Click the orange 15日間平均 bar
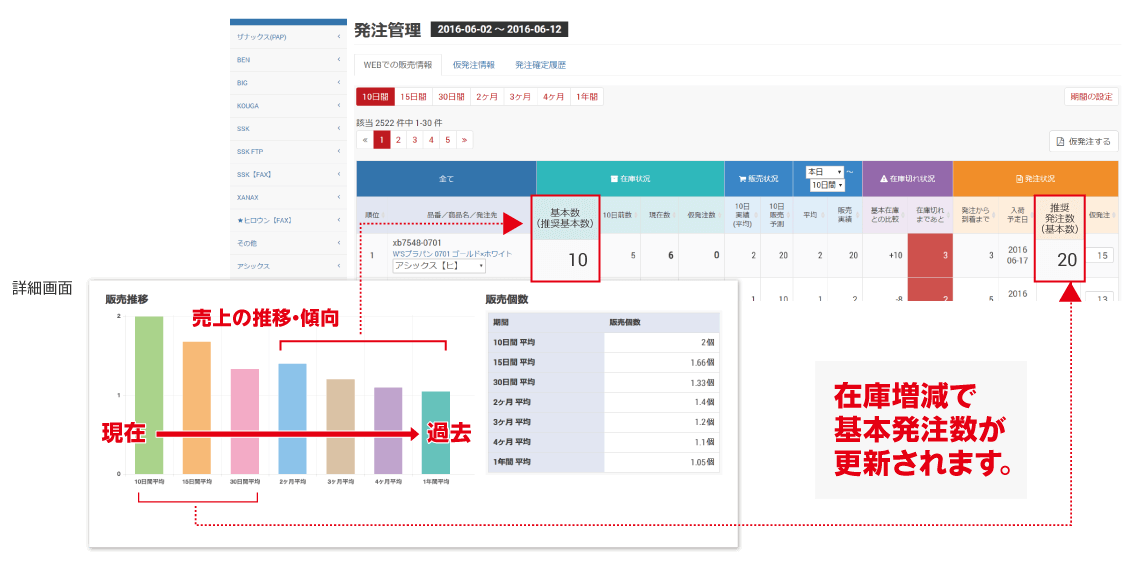Image resolution: width=1140 pixels, height=566 pixels. 197,408
